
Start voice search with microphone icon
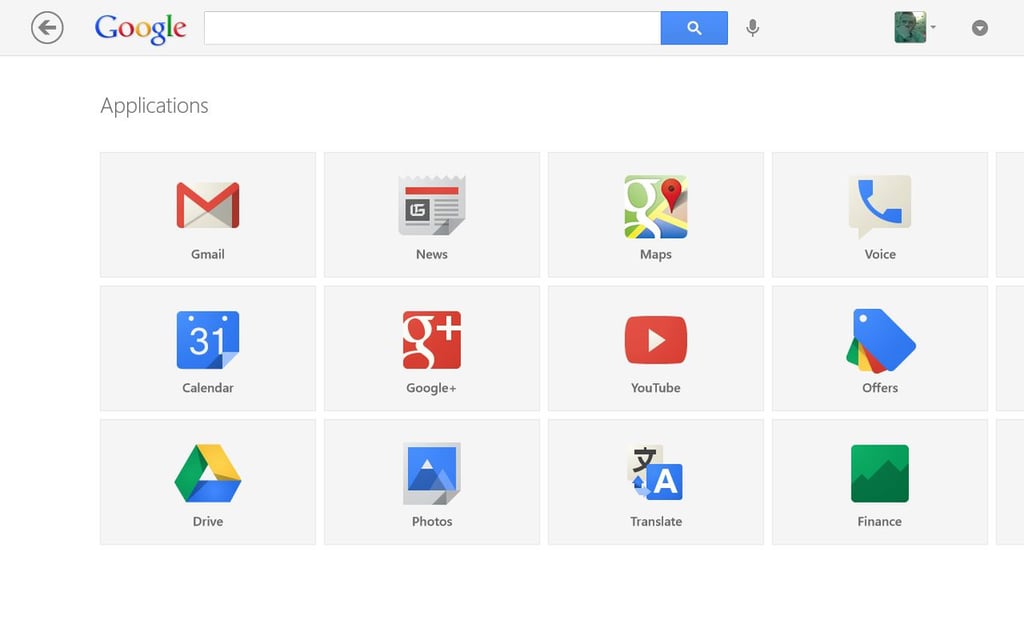click(752, 28)
